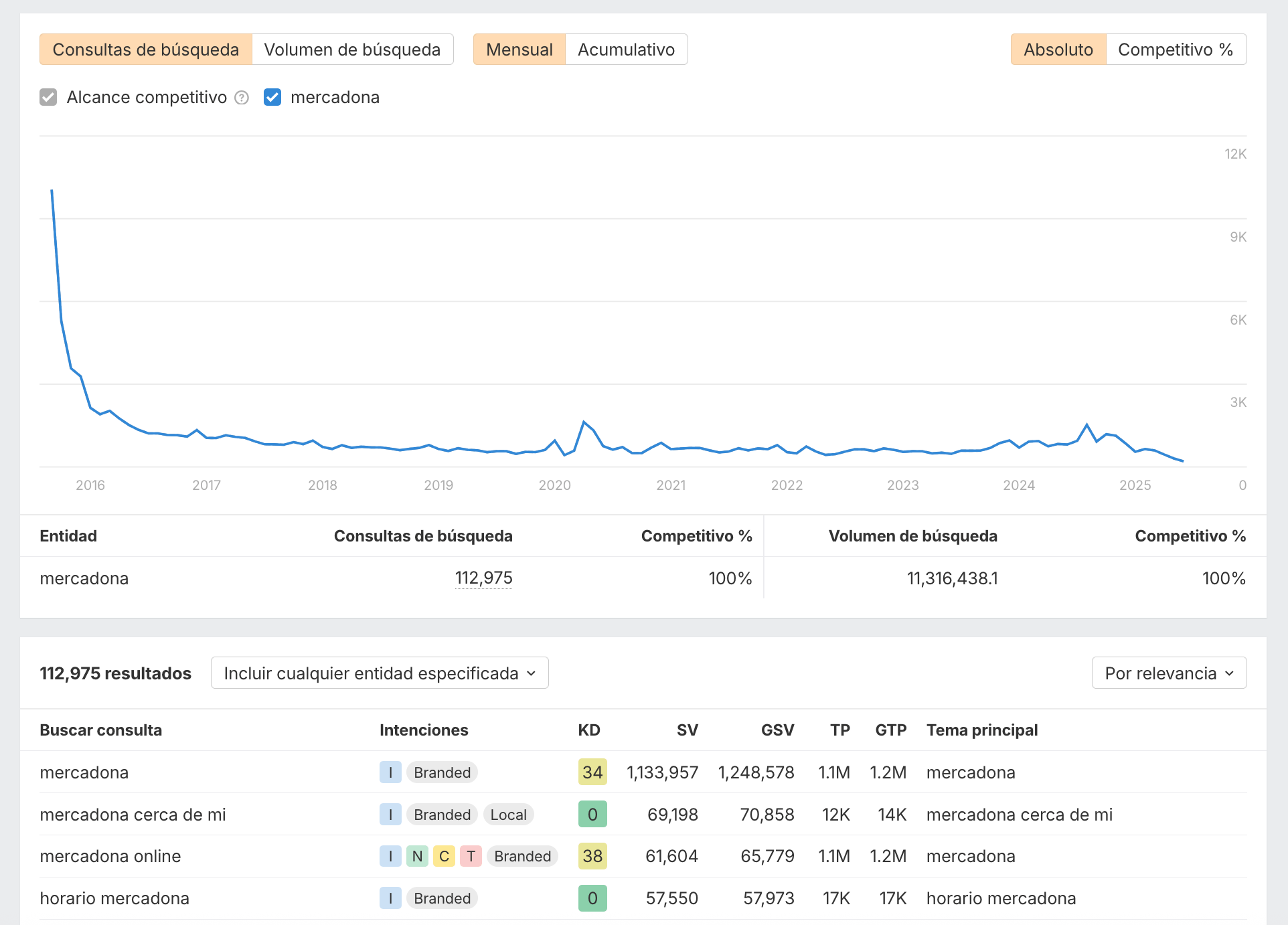Click the 112,975 consultas link
Viewport: 1288px width, 925px height.
coord(483,578)
